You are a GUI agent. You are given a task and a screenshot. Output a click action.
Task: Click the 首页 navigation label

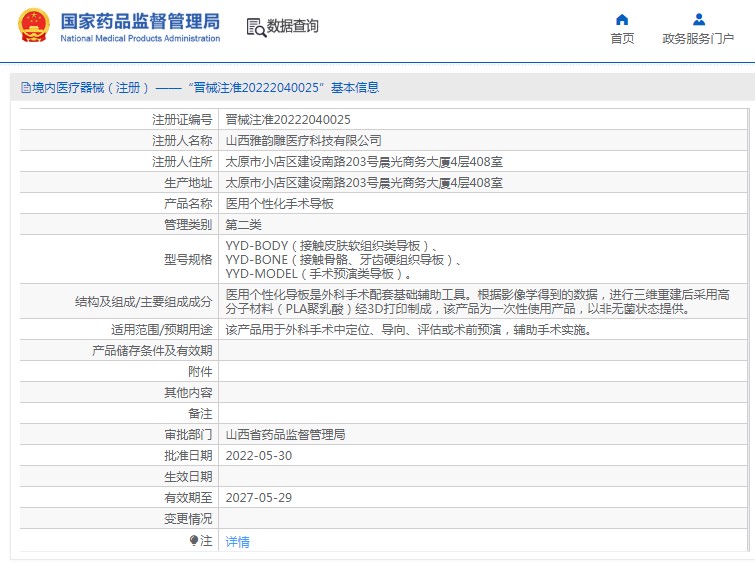click(622, 39)
